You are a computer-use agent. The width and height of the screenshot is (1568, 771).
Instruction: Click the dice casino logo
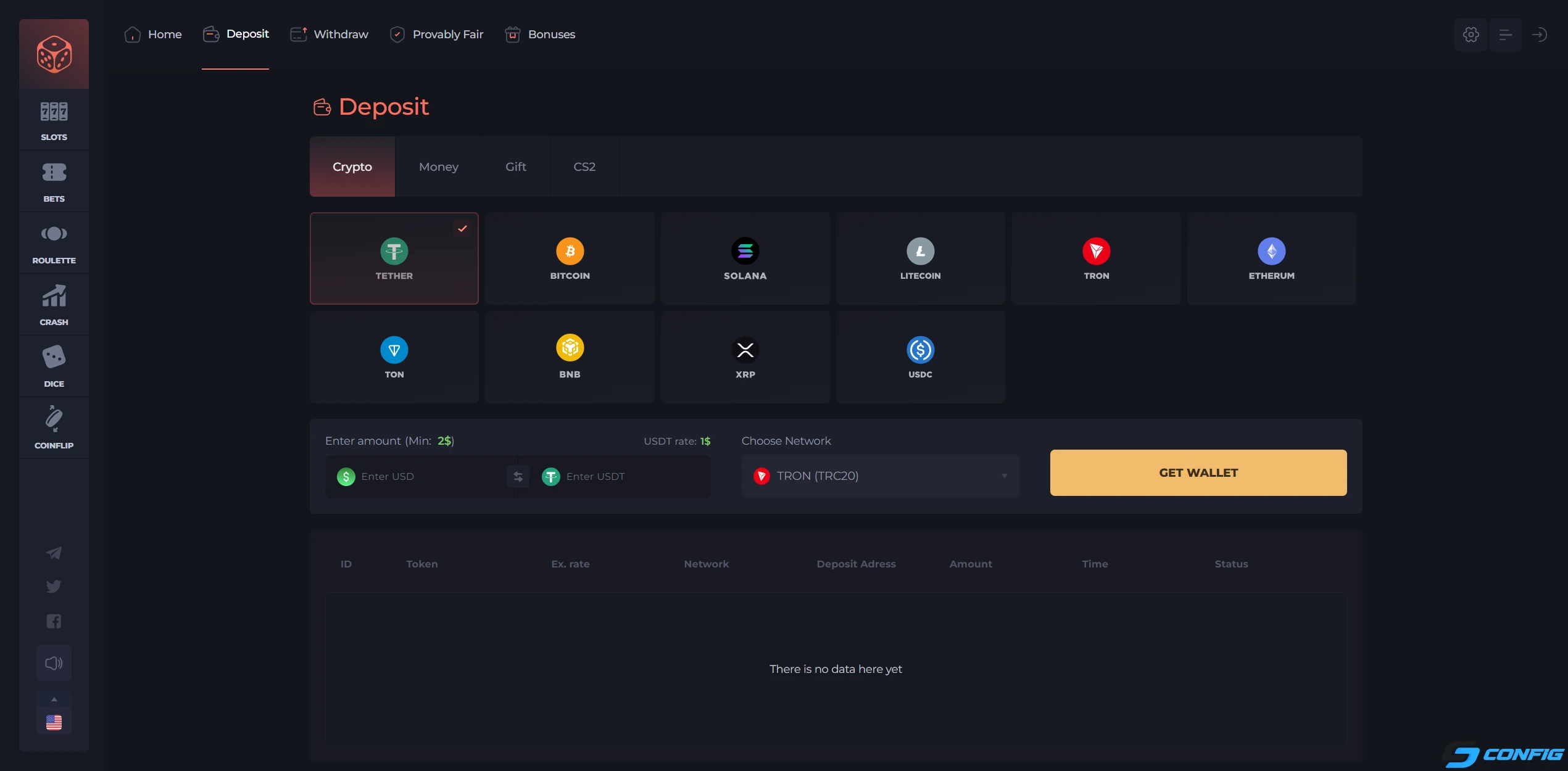(54, 54)
